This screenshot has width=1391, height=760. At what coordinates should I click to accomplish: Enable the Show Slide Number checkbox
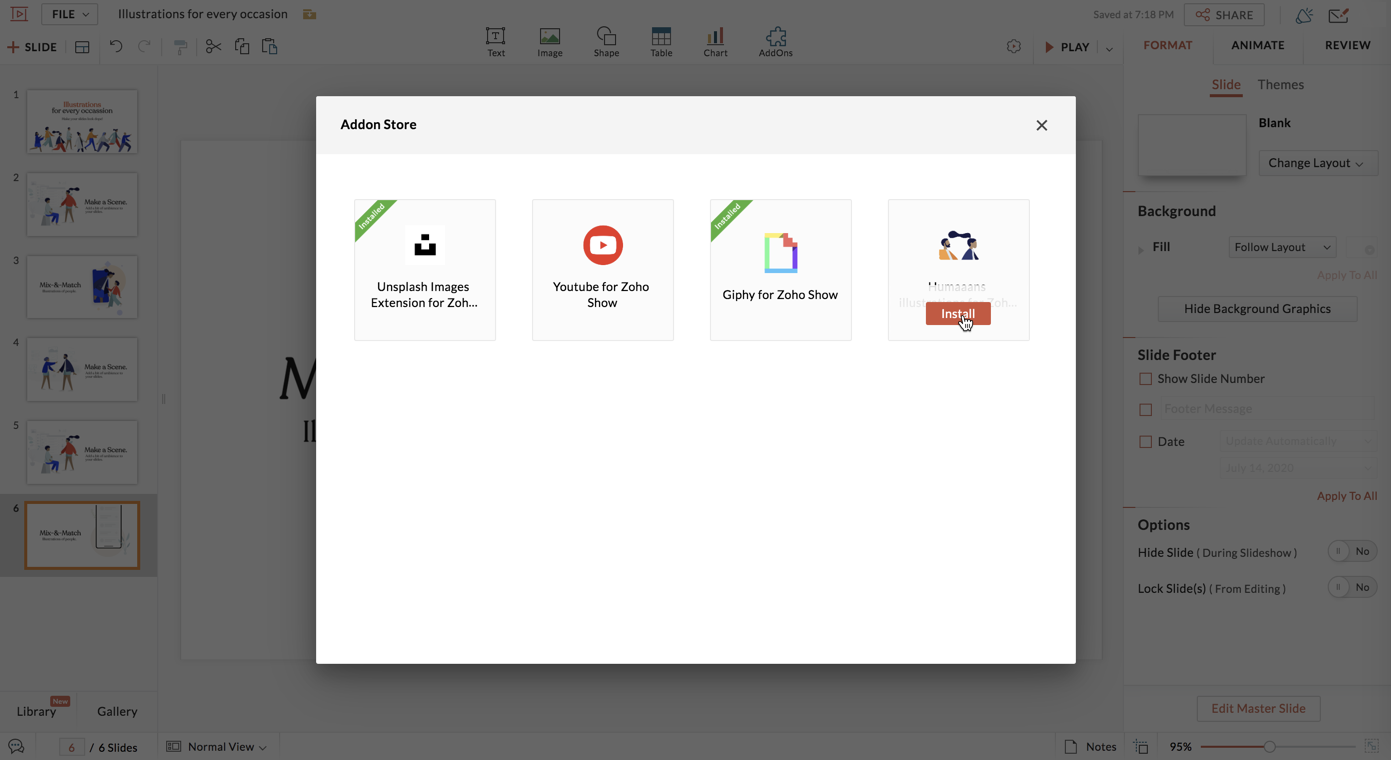(1146, 379)
